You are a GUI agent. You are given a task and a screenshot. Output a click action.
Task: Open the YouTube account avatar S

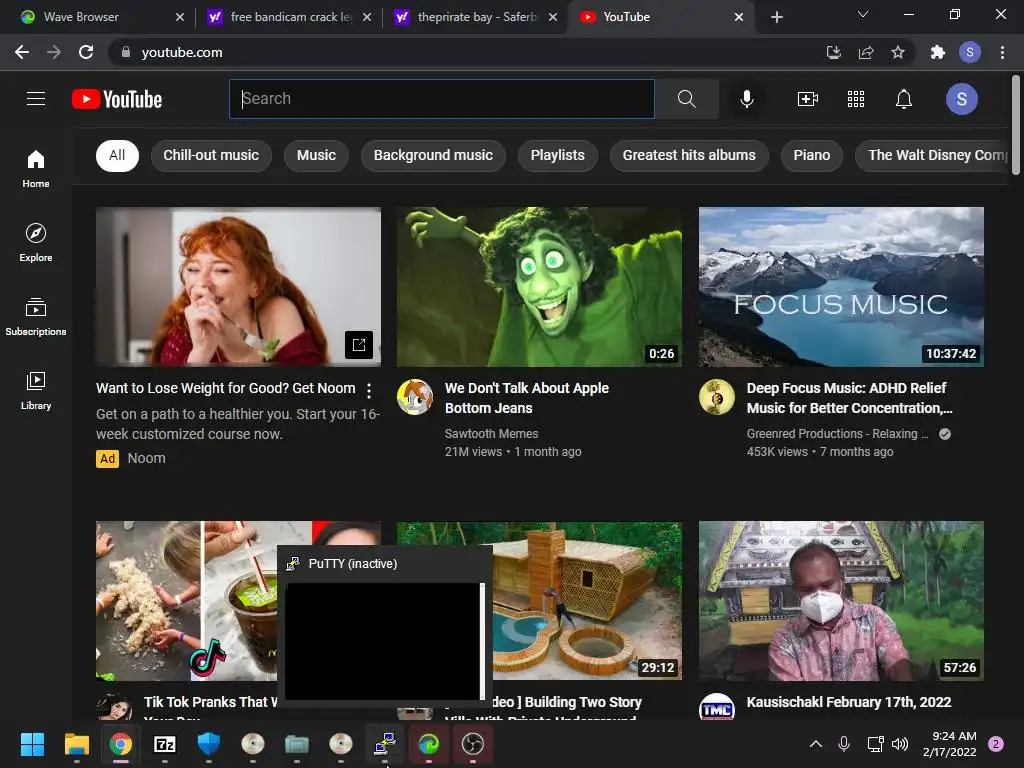coord(961,99)
